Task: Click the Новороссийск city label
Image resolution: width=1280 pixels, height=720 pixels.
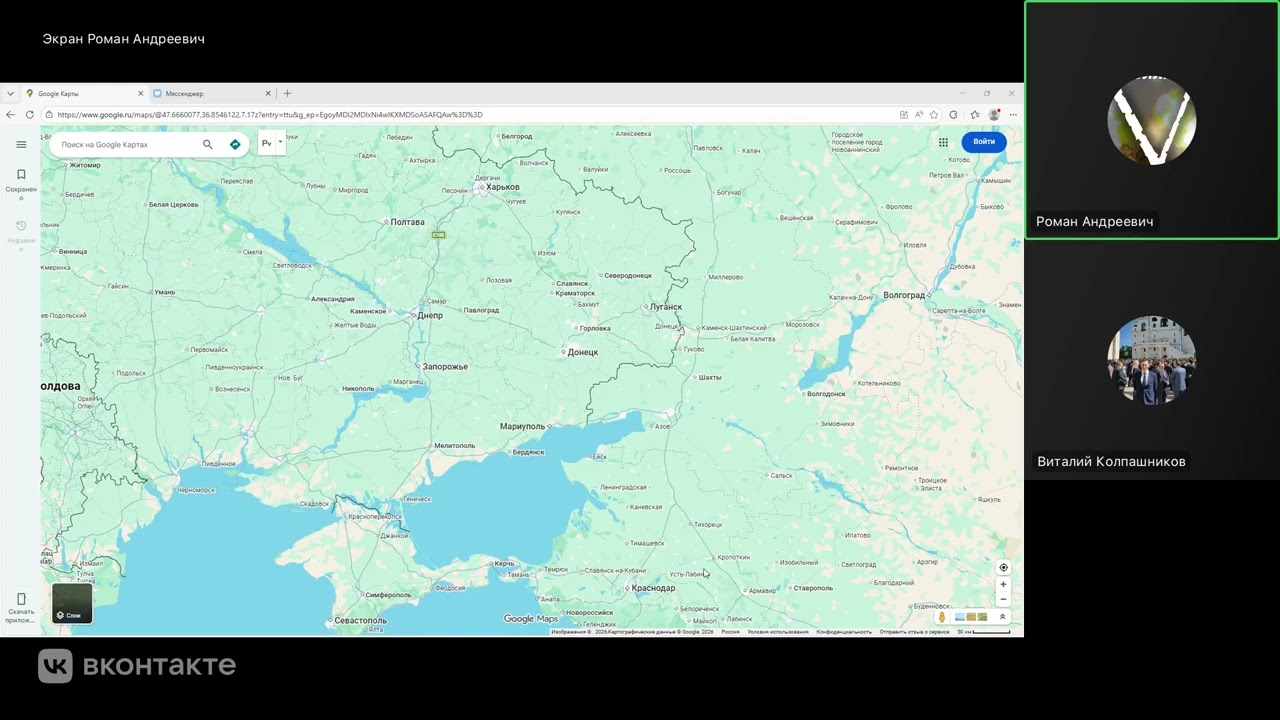Action: [x=588, y=612]
